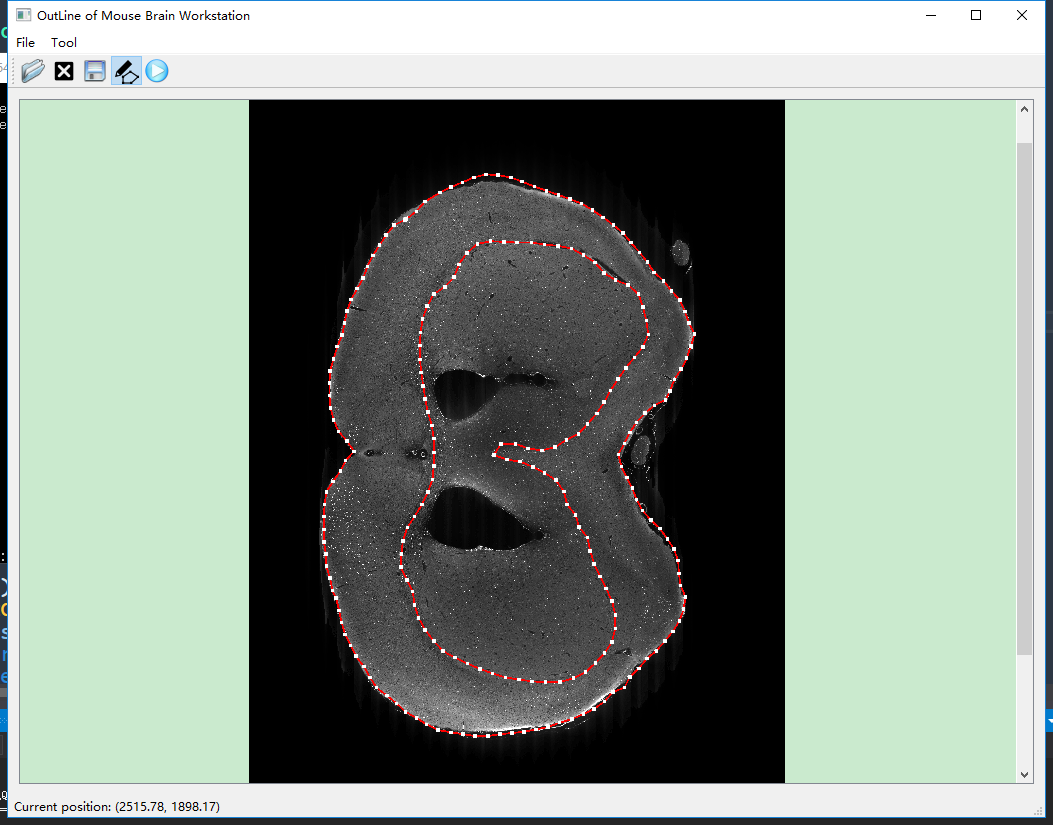Save with the floppy disk icon
This screenshot has width=1053, height=825.
pos(95,71)
